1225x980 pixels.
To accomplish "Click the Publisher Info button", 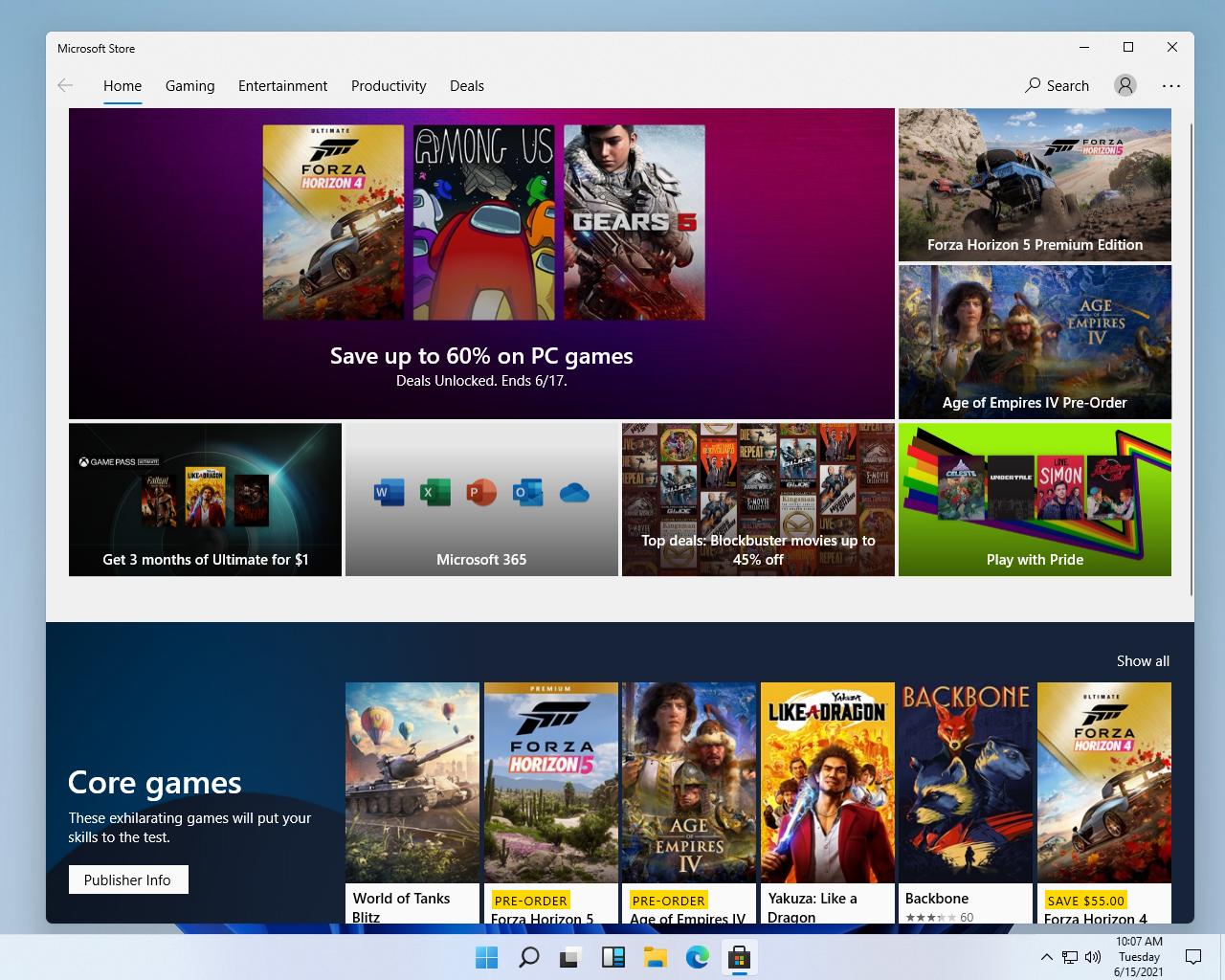I will (x=128, y=879).
